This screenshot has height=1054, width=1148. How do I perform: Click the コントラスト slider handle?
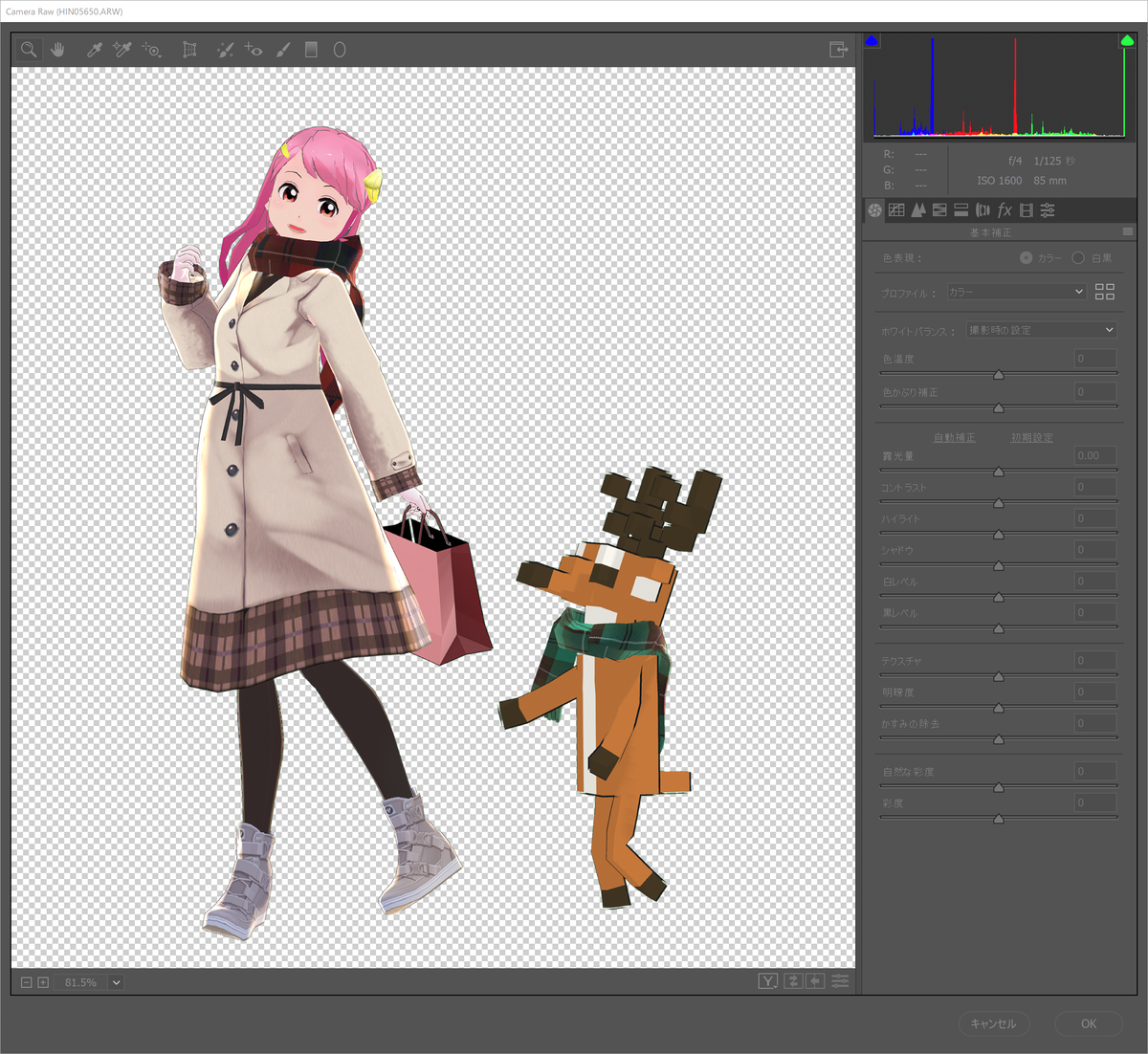click(998, 503)
